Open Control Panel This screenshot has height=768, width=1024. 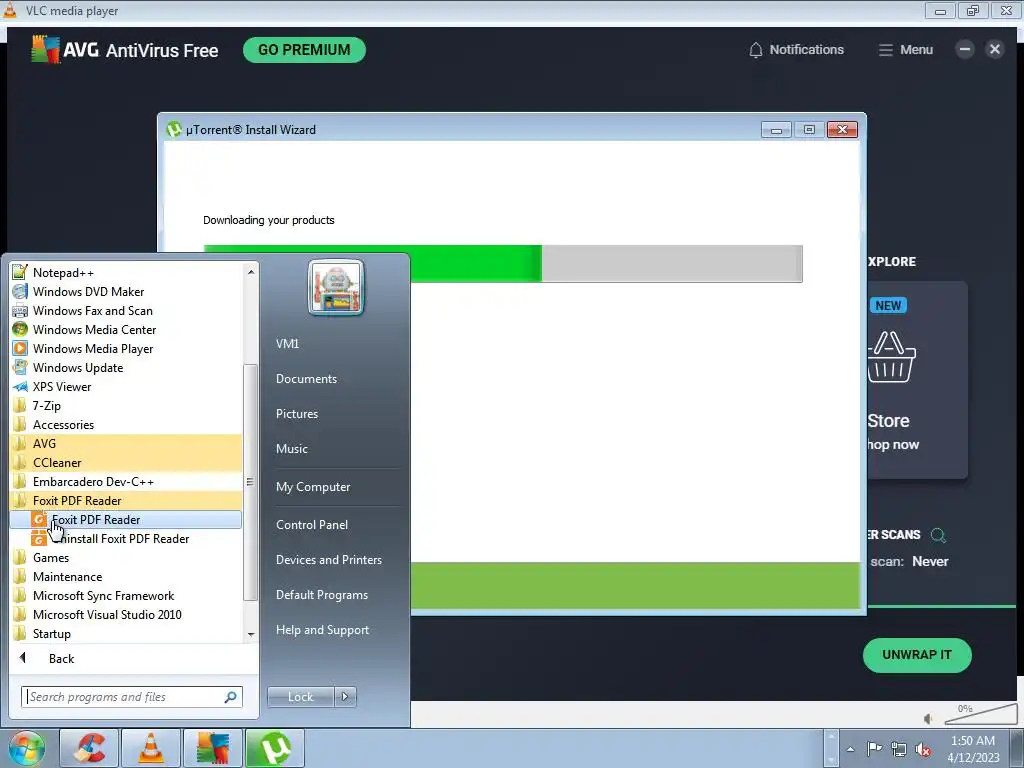click(x=312, y=525)
